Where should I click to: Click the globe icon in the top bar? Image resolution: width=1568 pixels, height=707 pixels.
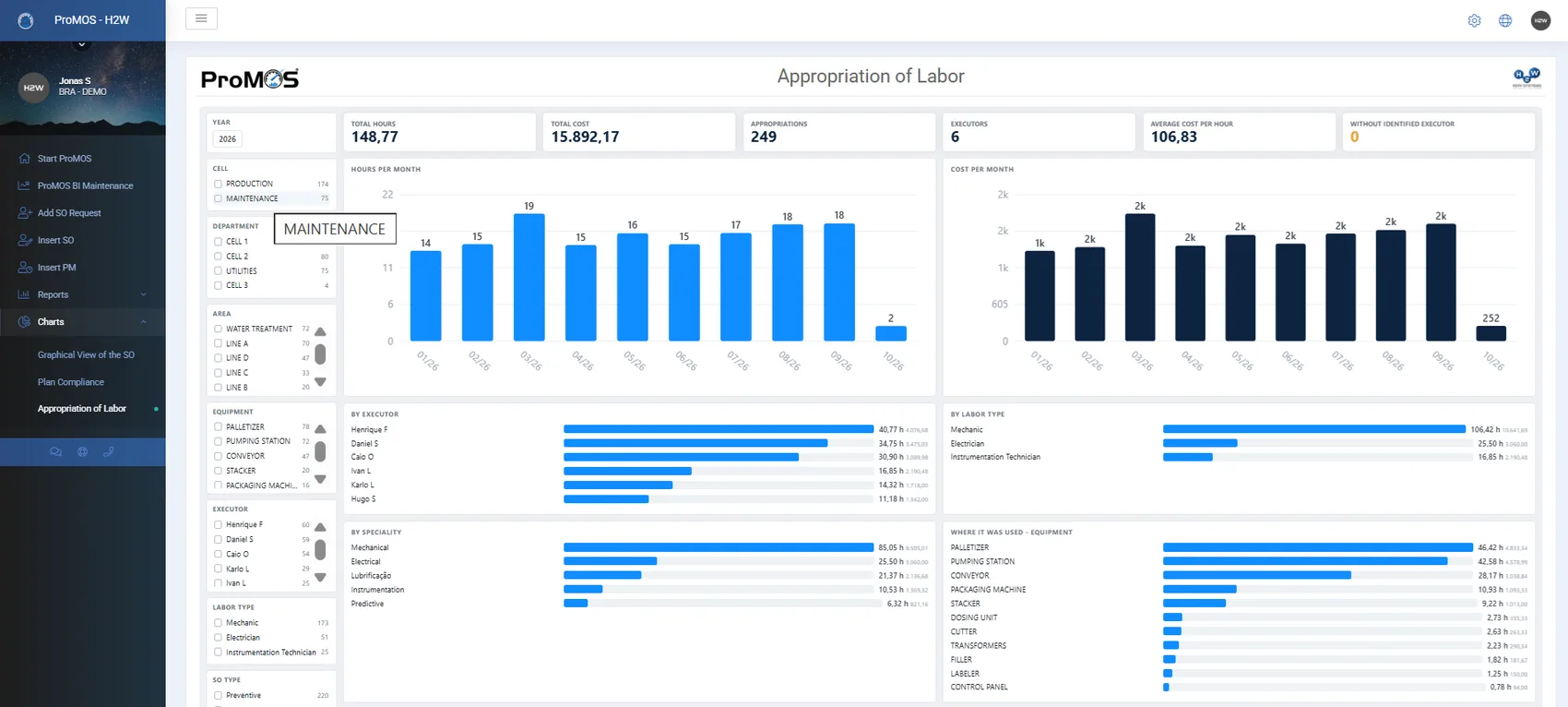click(1505, 20)
